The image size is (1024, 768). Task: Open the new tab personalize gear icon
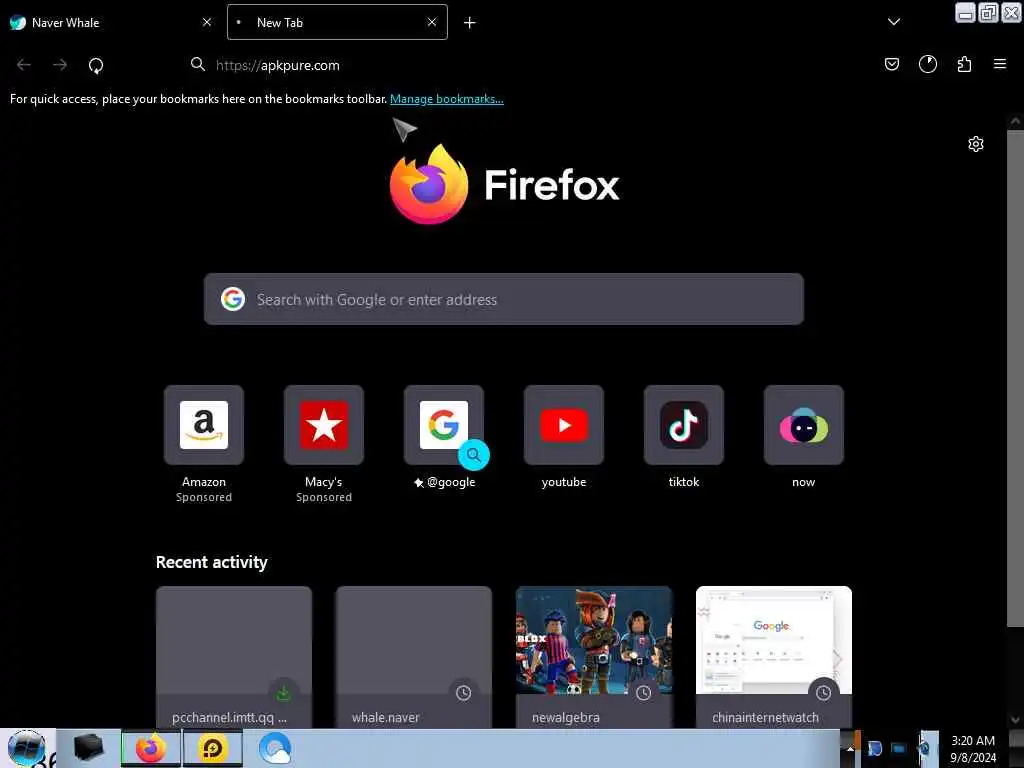coord(975,144)
